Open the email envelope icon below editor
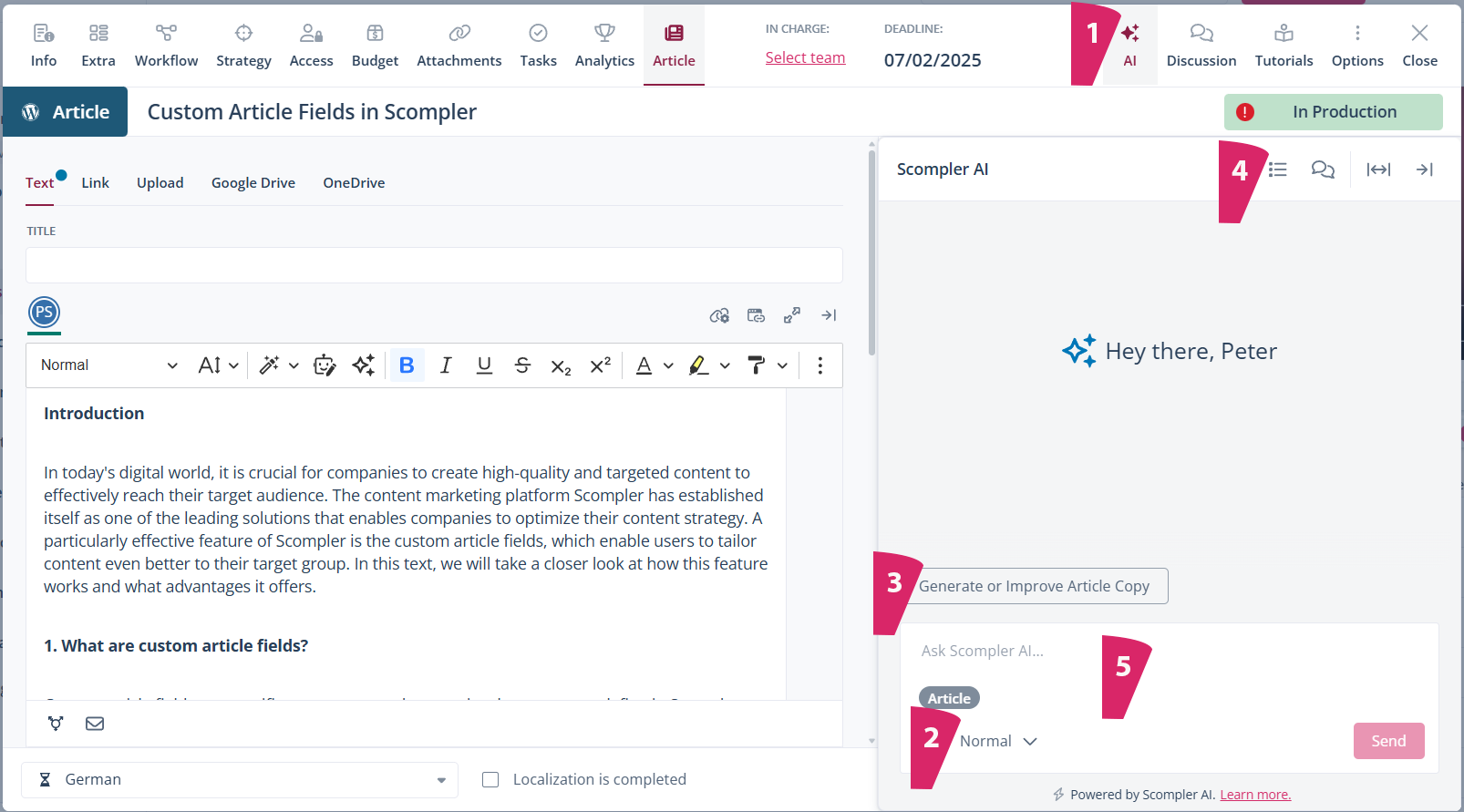 (95, 724)
